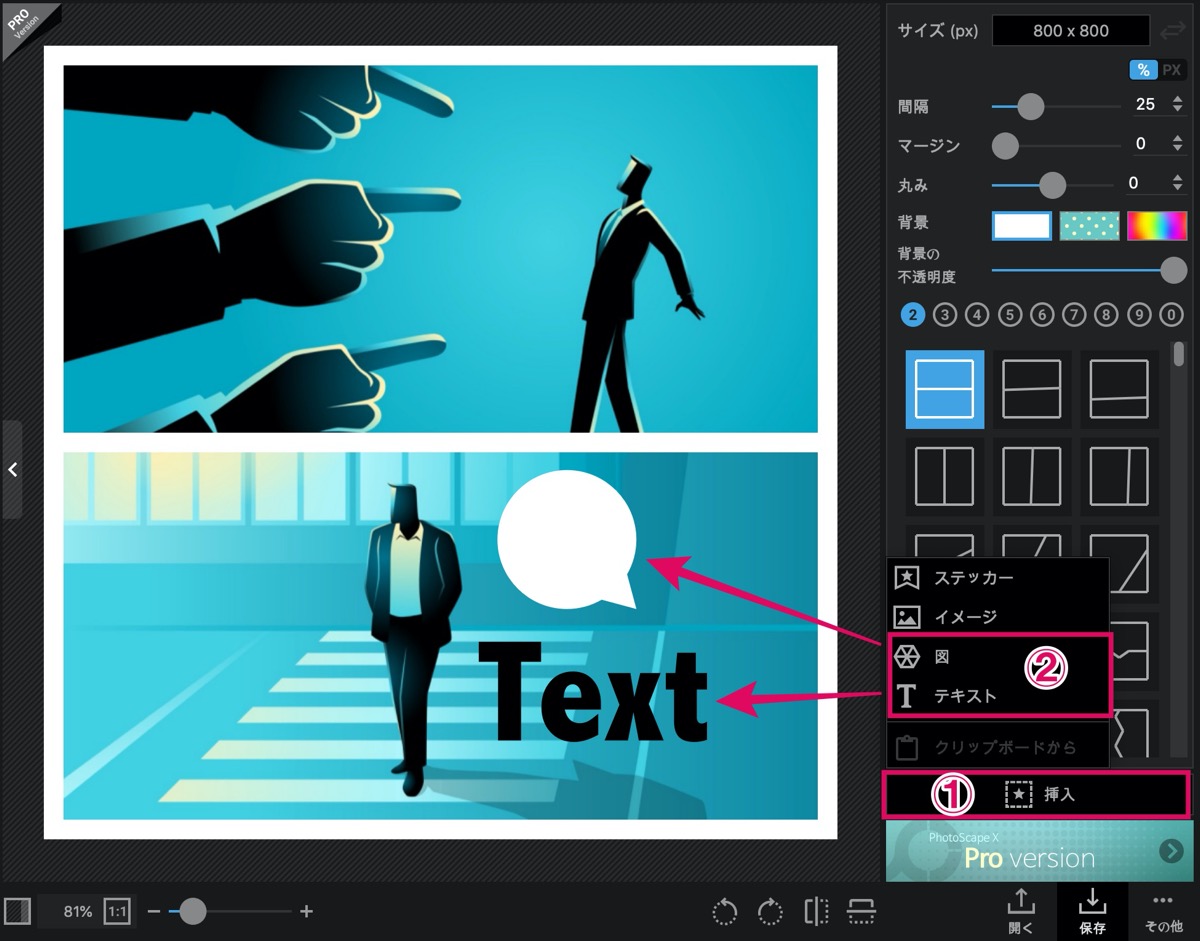Set zoom to actual size 1:1
The width and height of the screenshot is (1200, 941).
(x=117, y=911)
